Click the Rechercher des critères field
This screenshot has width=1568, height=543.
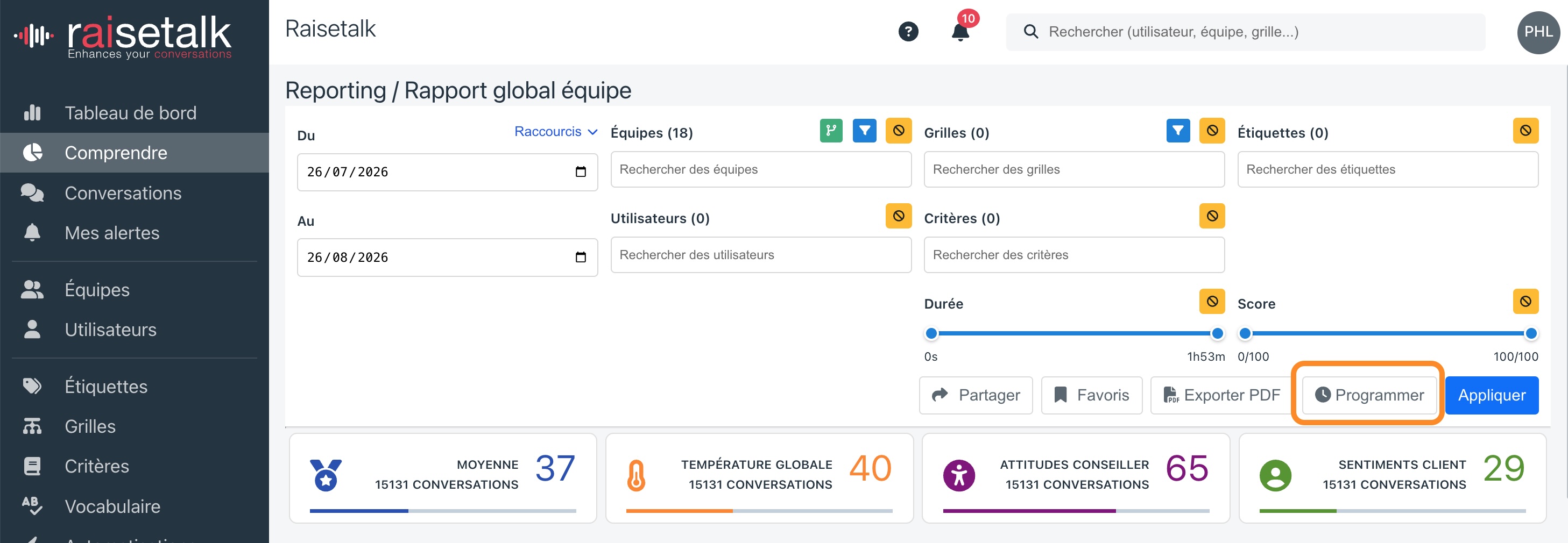1073,255
